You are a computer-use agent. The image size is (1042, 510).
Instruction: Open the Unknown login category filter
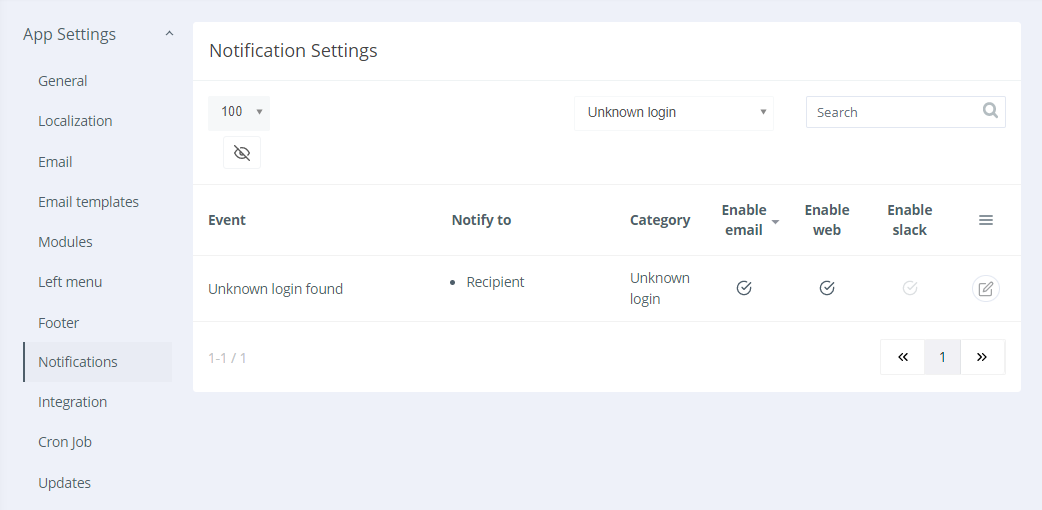point(674,112)
